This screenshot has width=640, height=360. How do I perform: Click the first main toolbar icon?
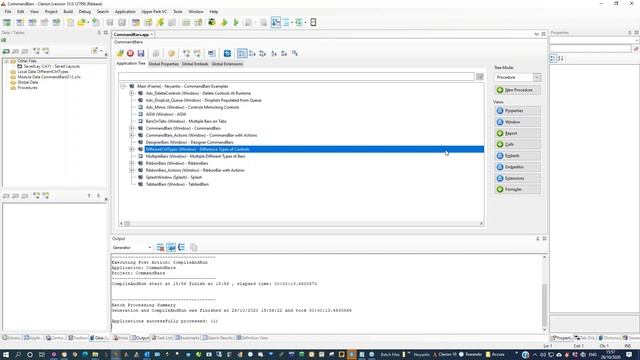tap(7, 22)
